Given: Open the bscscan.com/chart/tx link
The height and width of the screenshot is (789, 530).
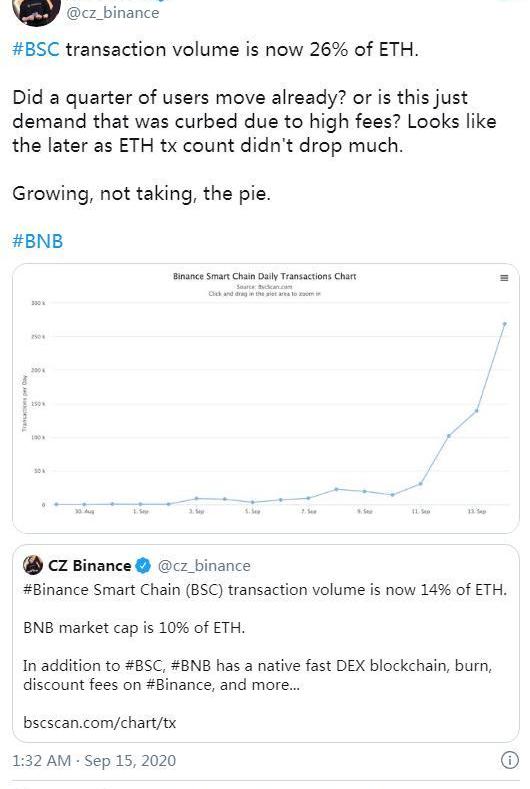Looking at the screenshot, I should (100, 723).
